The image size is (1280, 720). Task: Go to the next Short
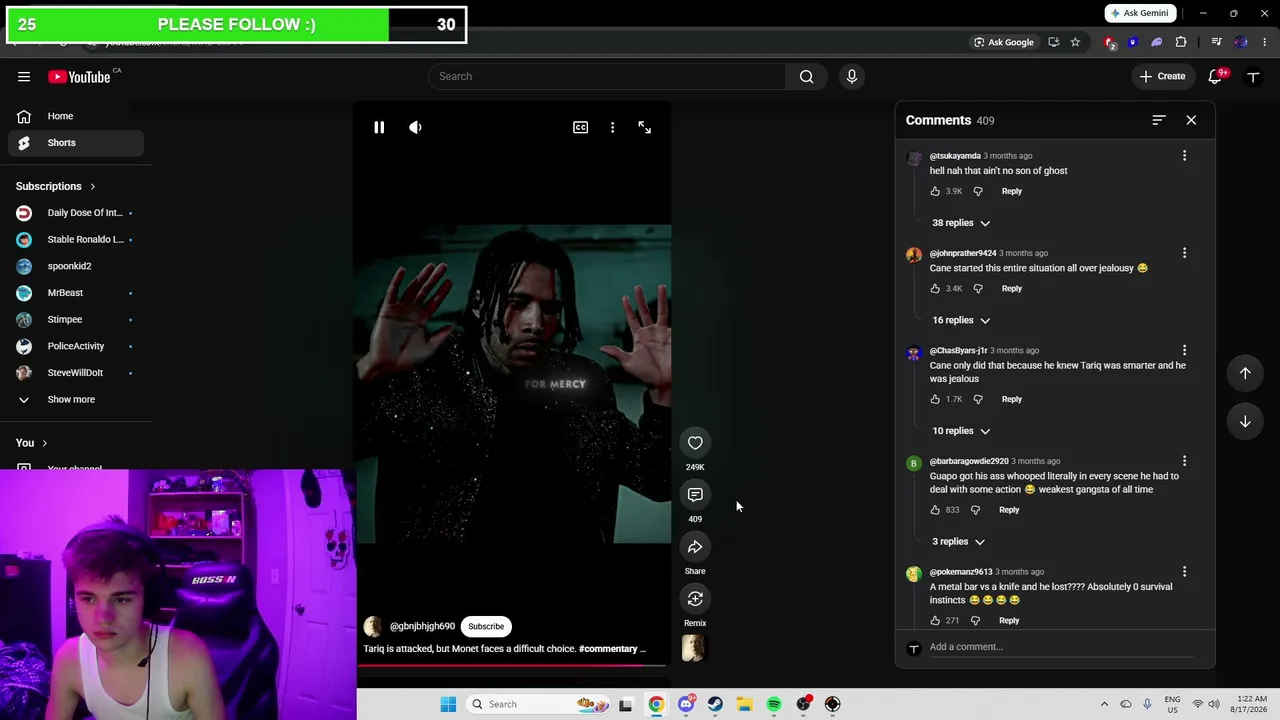pos(1245,422)
